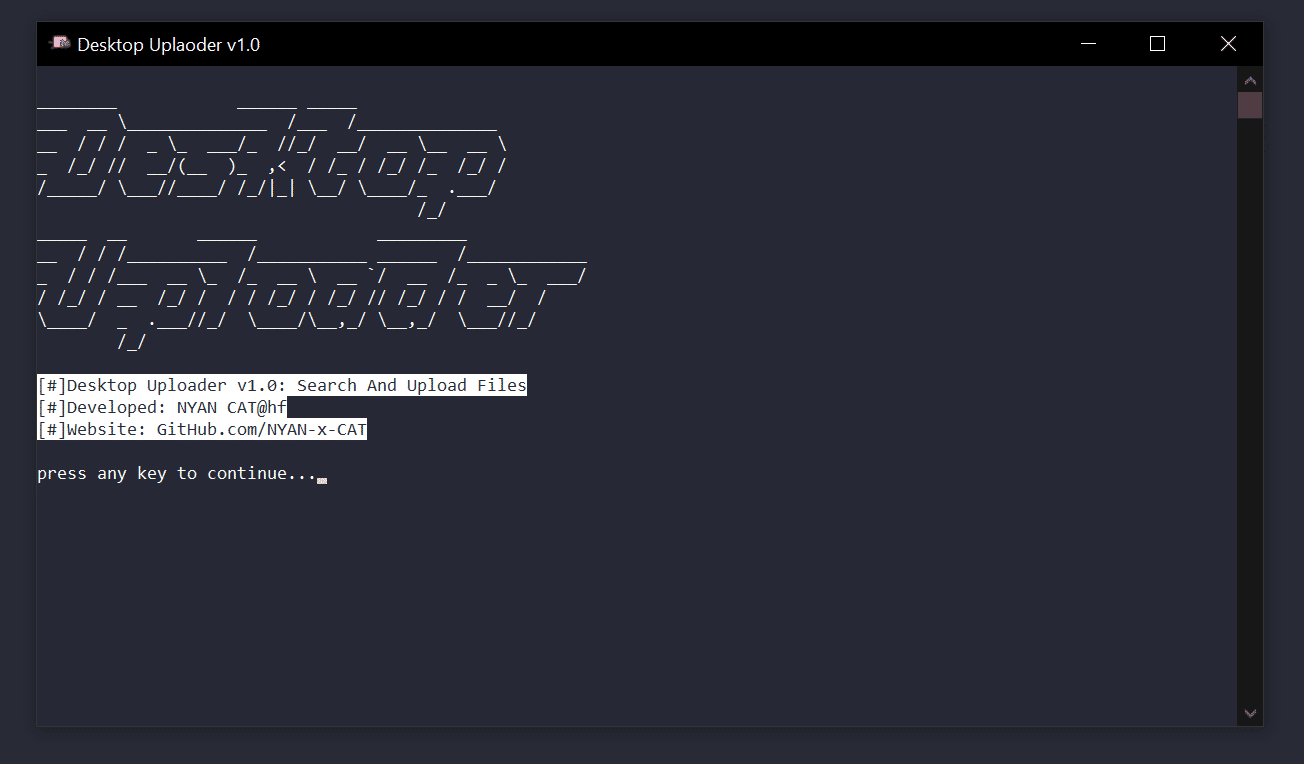Click the scrollbar track below the thumb
This screenshot has height=764, width=1304.
click(1250, 400)
